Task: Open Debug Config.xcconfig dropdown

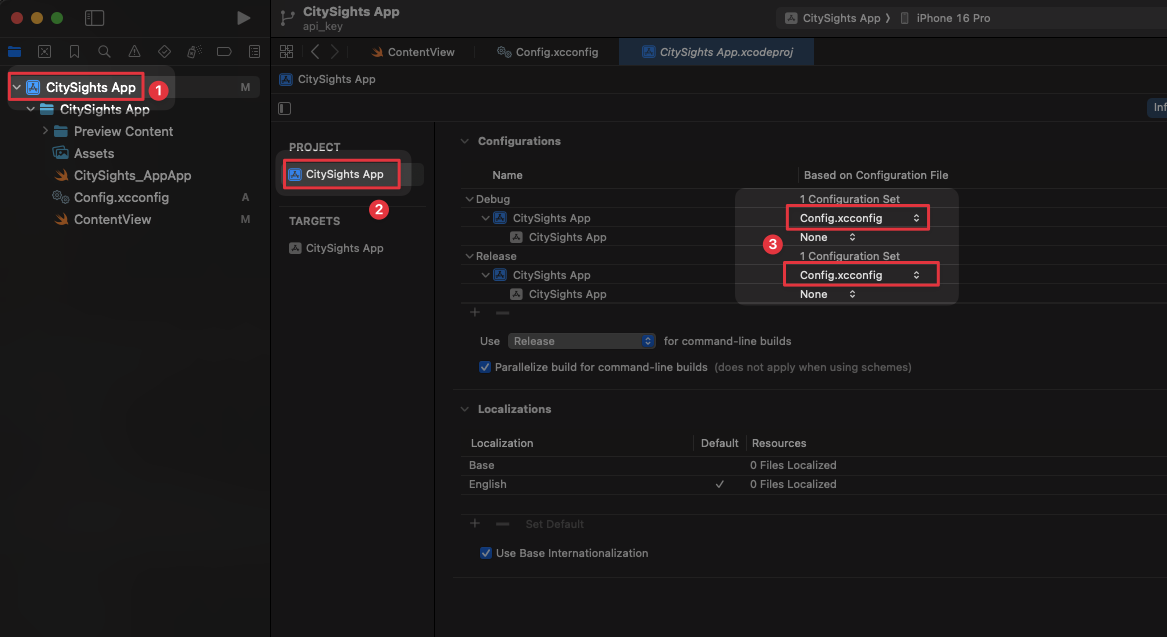Action: [x=858, y=218]
